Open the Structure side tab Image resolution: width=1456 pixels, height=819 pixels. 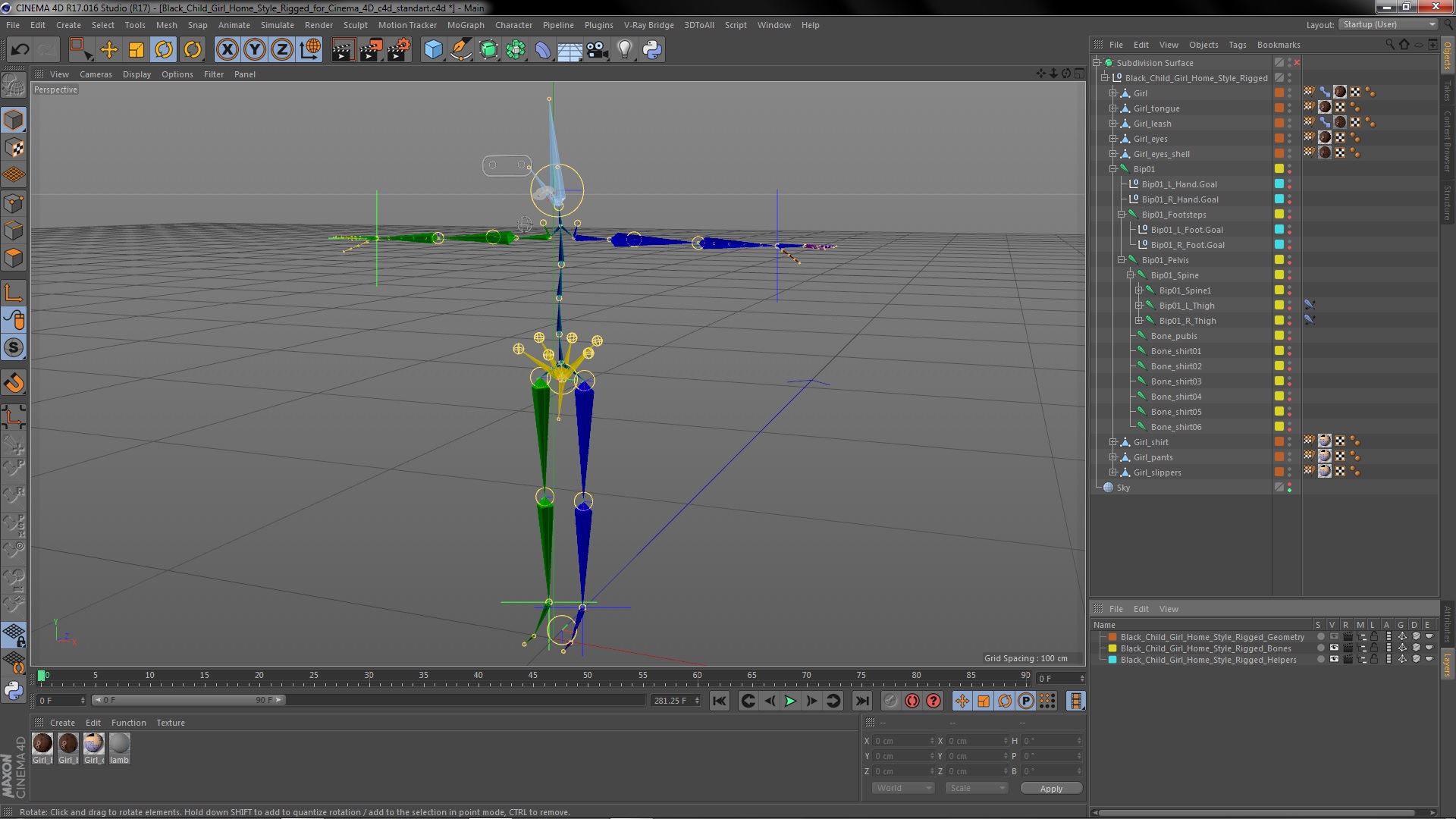(x=1447, y=202)
